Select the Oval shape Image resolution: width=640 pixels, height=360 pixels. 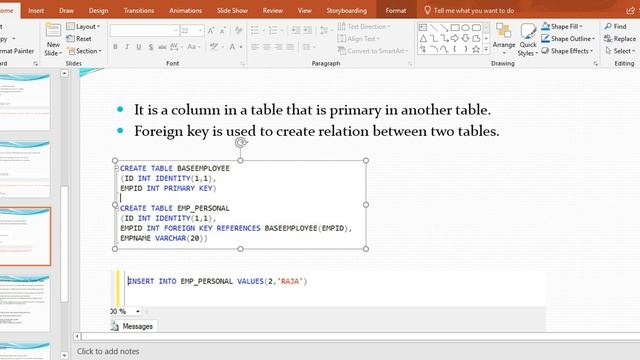465,28
